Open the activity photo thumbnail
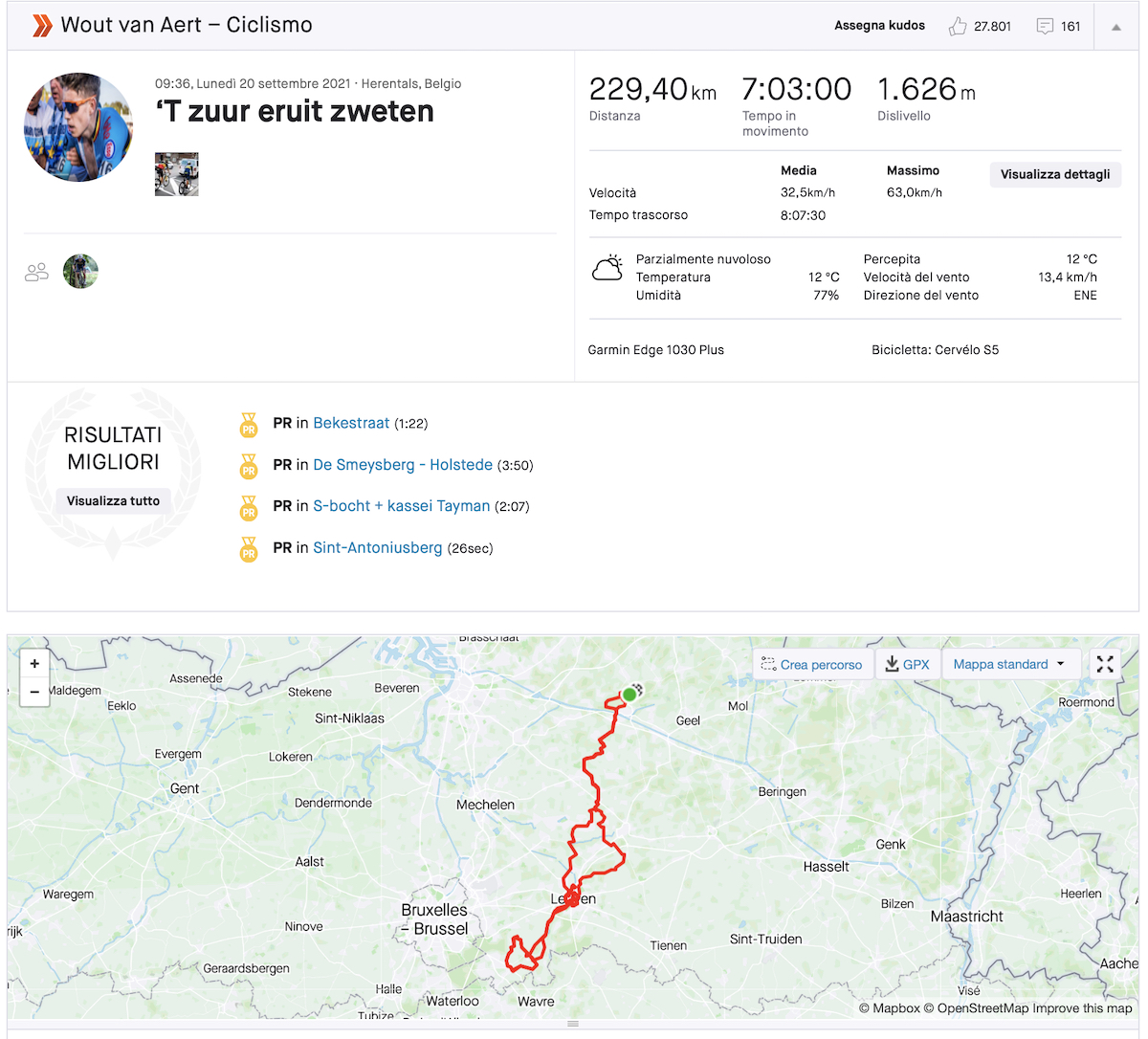 pyautogui.click(x=177, y=174)
